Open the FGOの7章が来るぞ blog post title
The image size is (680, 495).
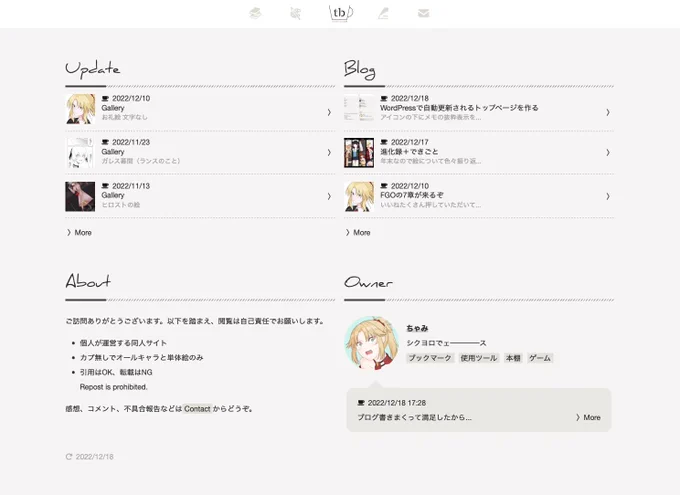412,195
